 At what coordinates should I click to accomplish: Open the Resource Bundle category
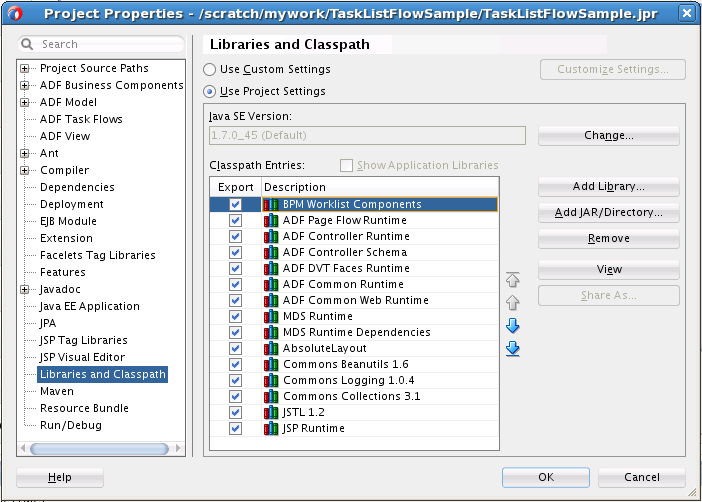coord(84,408)
